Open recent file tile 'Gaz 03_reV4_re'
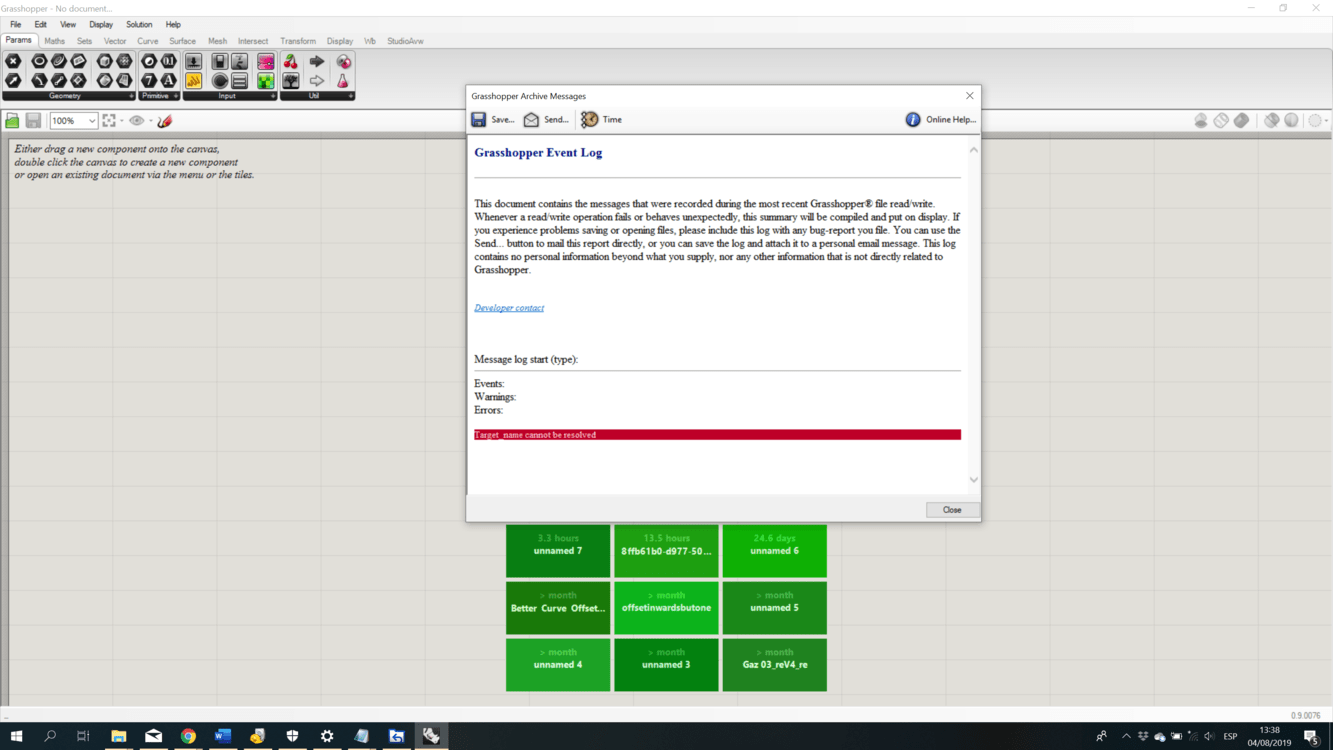1333x750 pixels. (x=775, y=665)
